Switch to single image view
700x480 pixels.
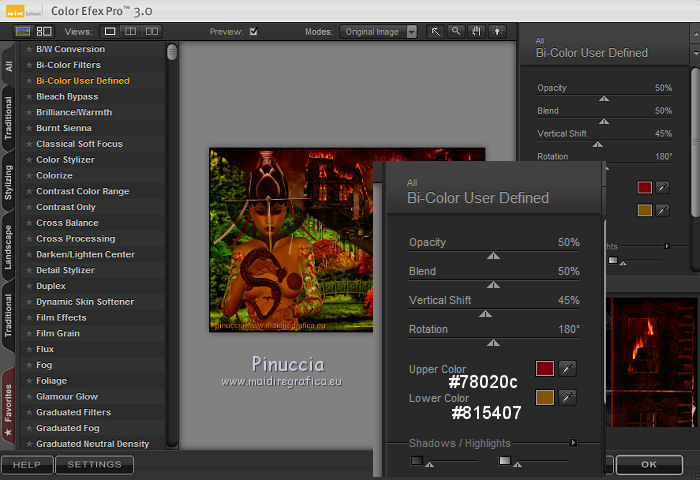click(x=111, y=32)
